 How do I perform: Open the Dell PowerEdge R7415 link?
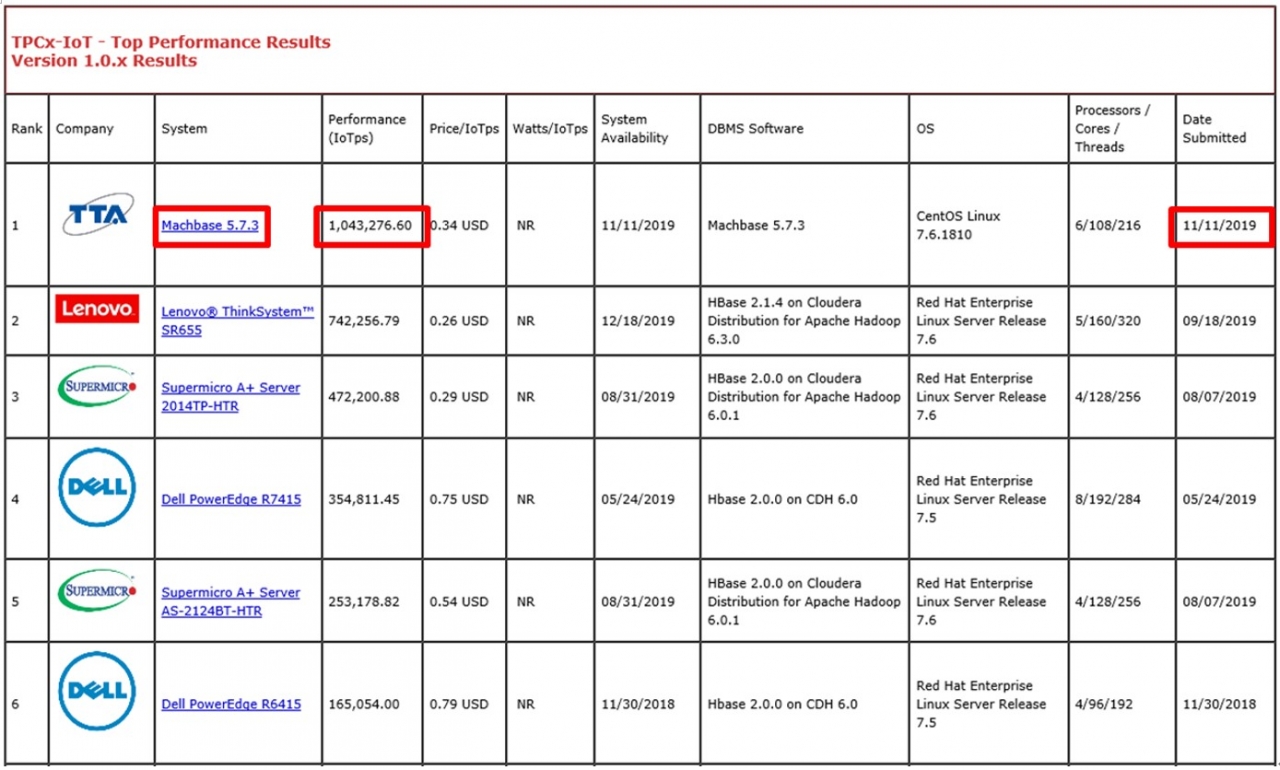tap(231, 500)
